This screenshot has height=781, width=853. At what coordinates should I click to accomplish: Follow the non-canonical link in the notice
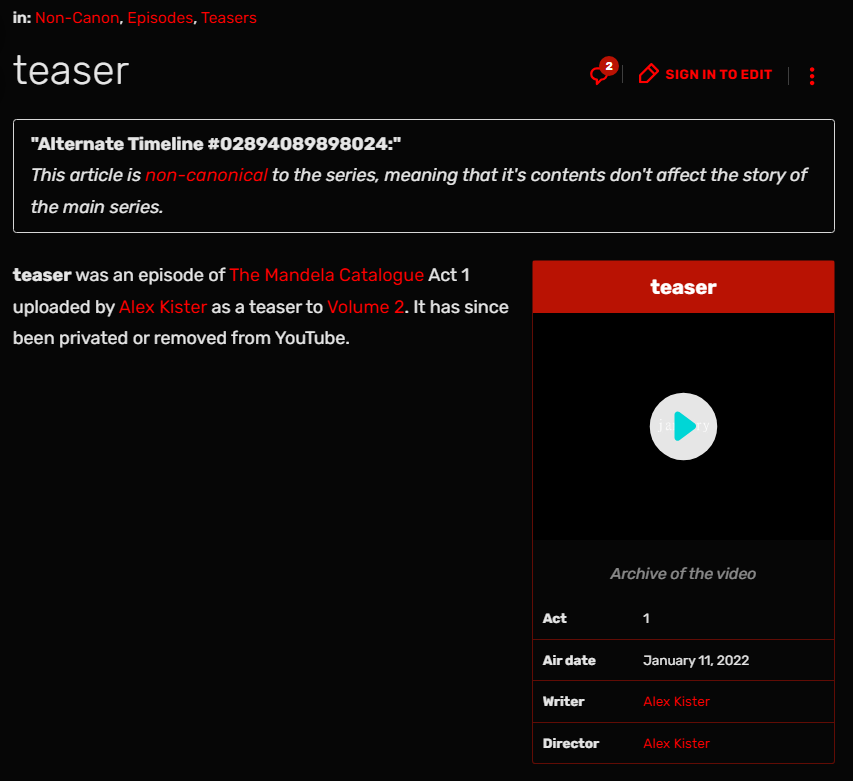(206, 175)
